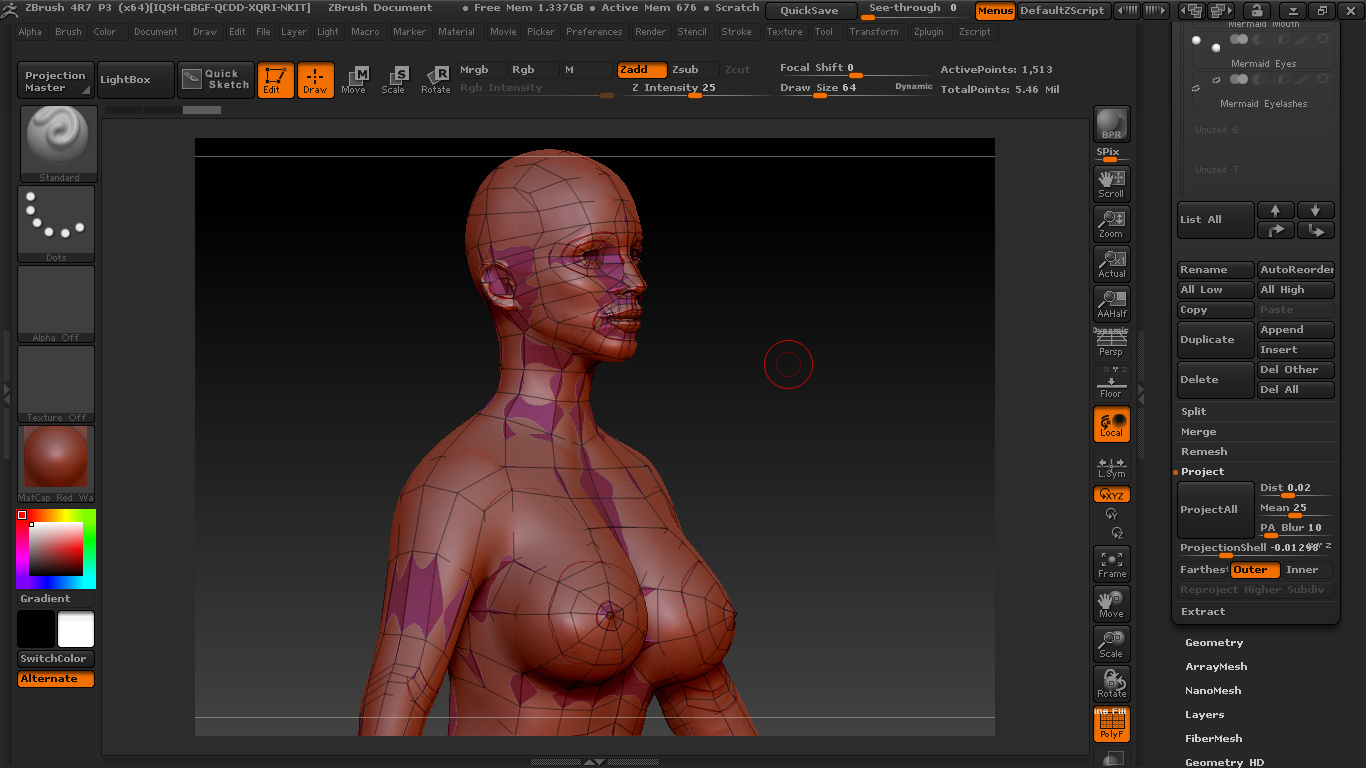The width and height of the screenshot is (1366, 768).
Task: Disable Local symmetry mode
Action: tap(1111, 424)
